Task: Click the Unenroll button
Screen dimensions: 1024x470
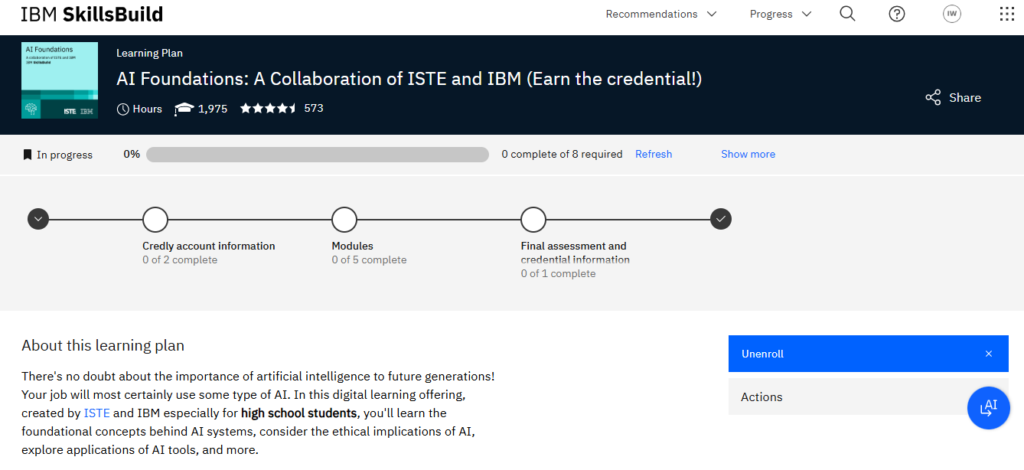Action: tap(868, 354)
